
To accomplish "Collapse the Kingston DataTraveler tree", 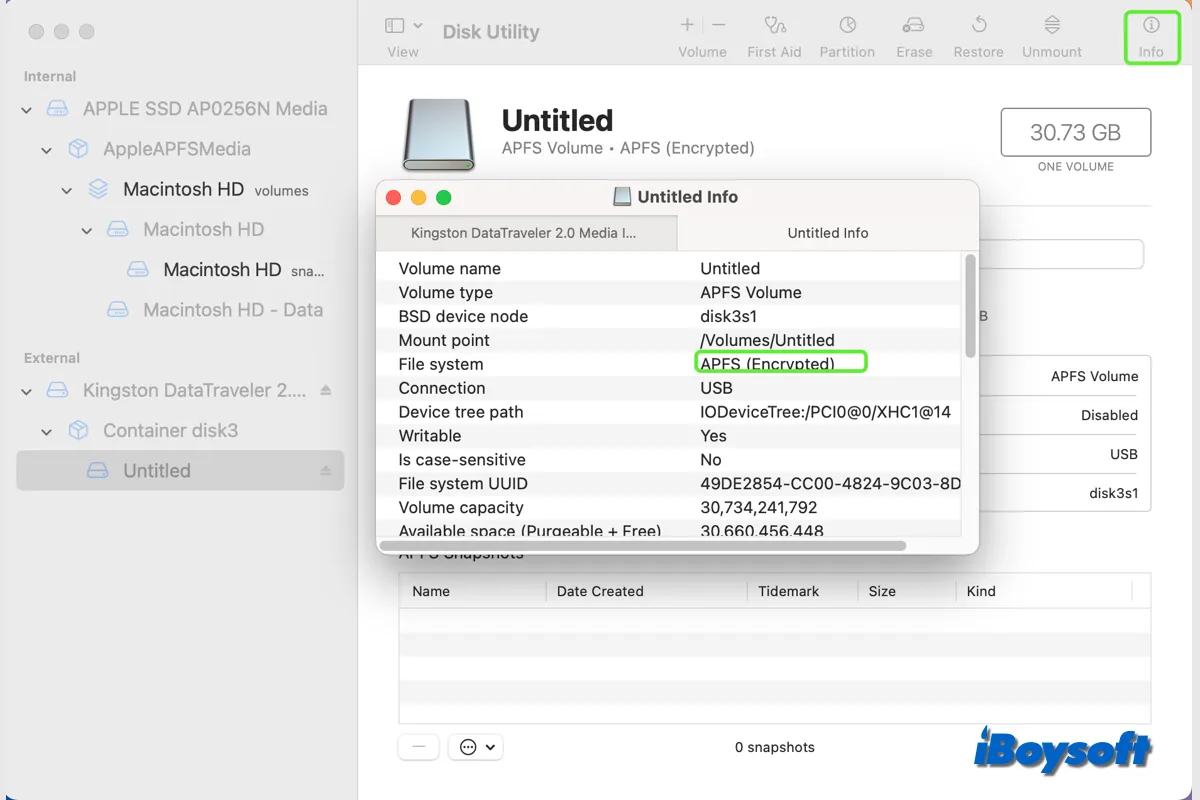I will click(x=27, y=391).
